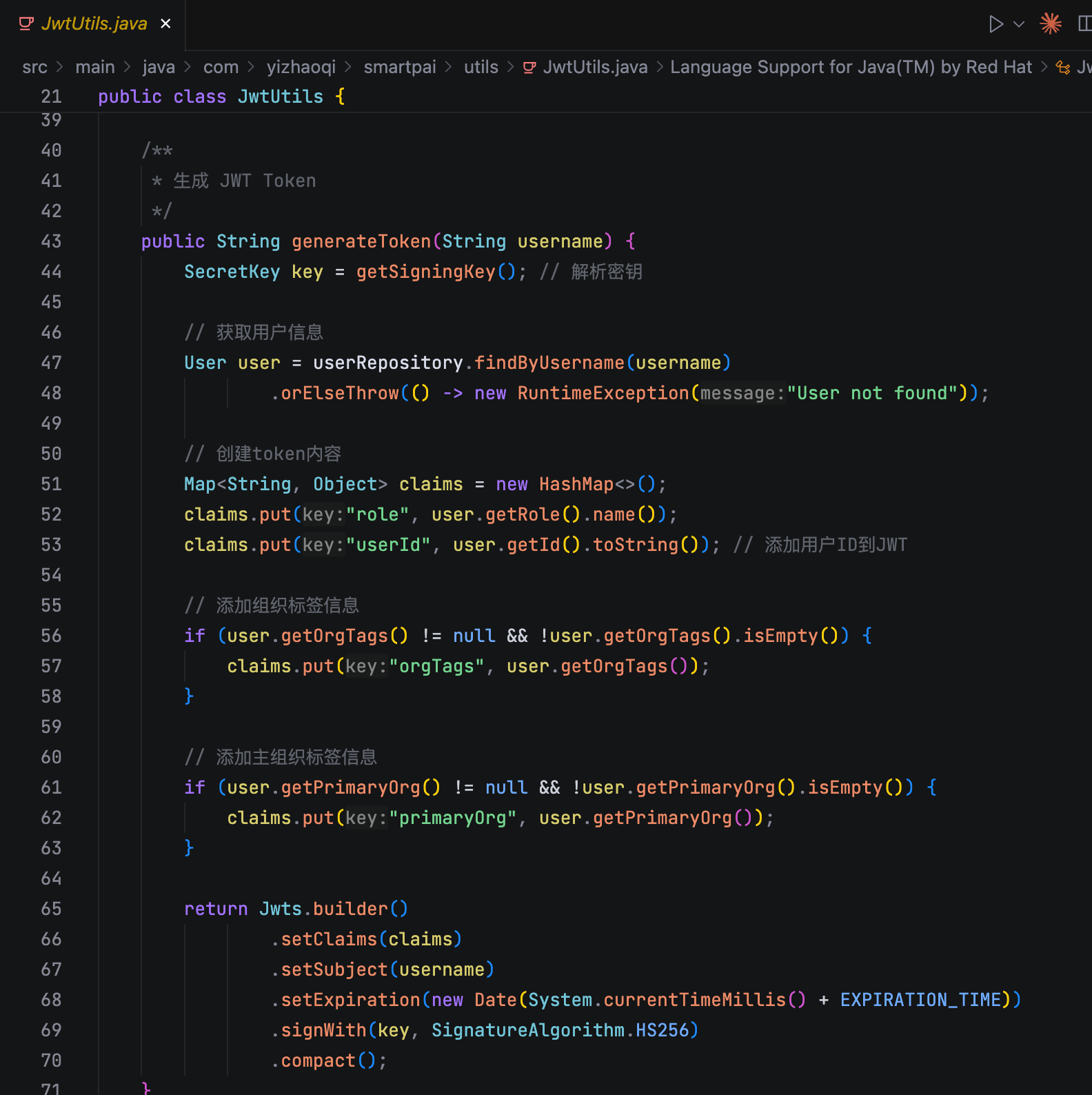
Task: Click the "primaryOrg" string on line 62
Action: tap(453, 818)
